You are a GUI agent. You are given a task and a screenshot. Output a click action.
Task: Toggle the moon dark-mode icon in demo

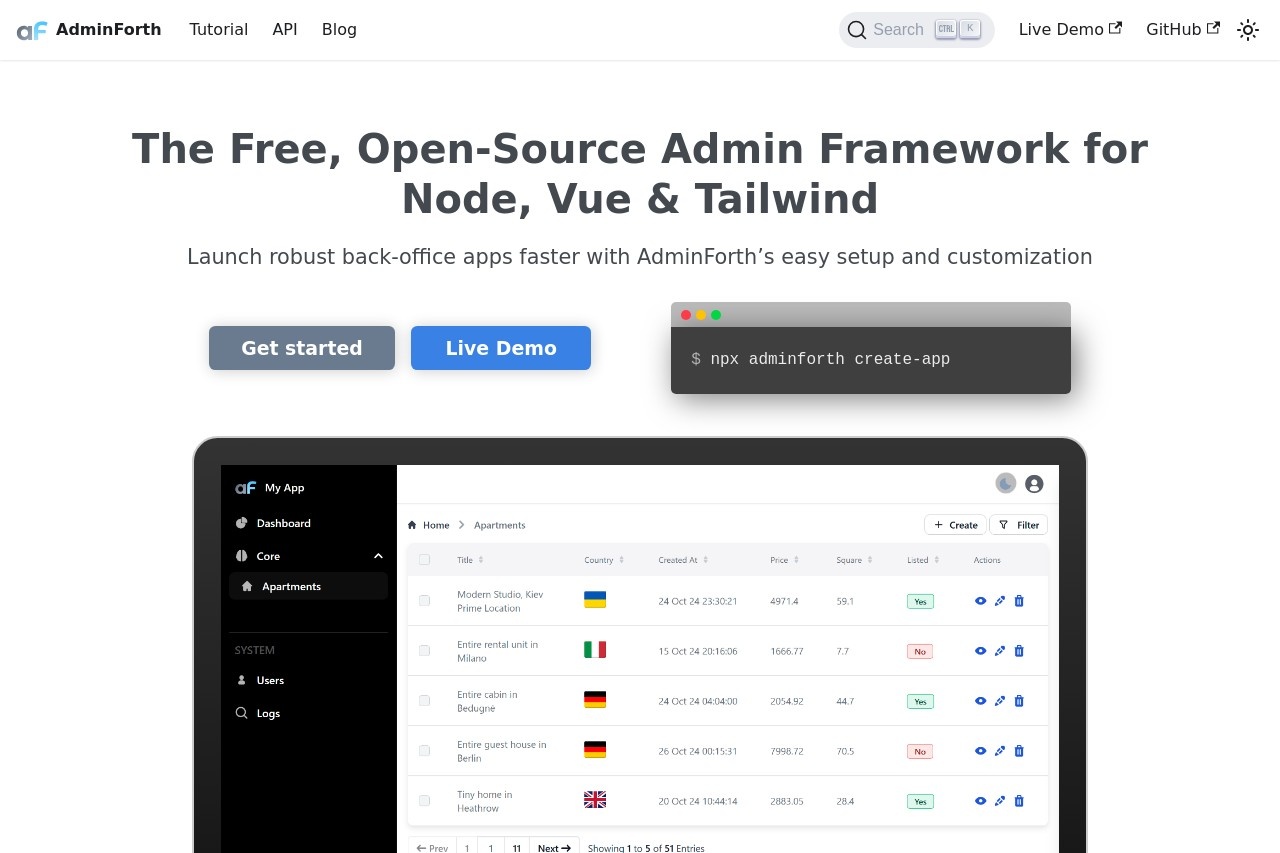[x=1006, y=484]
